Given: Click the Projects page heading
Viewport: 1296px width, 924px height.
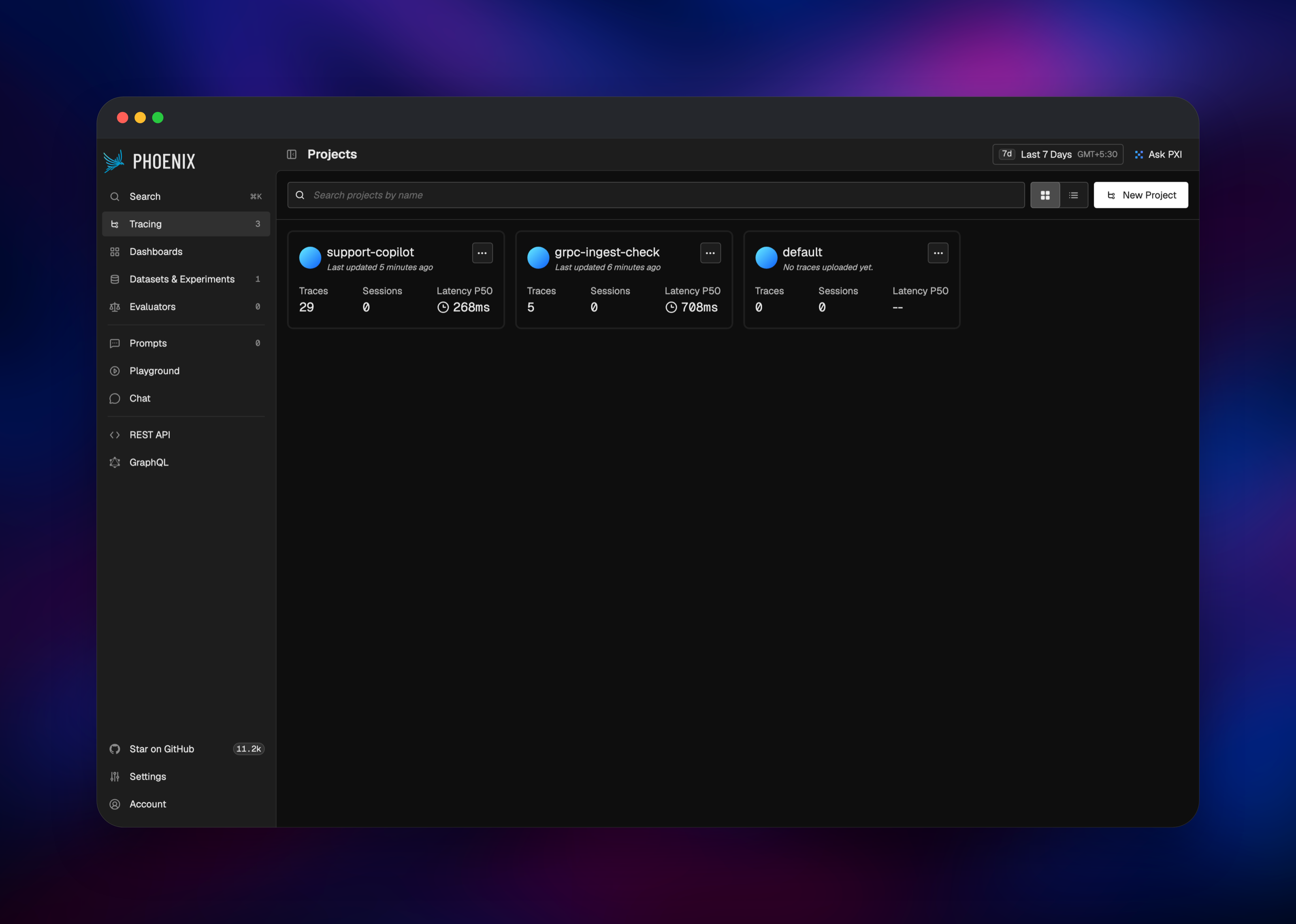Looking at the screenshot, I should [332, 154].
